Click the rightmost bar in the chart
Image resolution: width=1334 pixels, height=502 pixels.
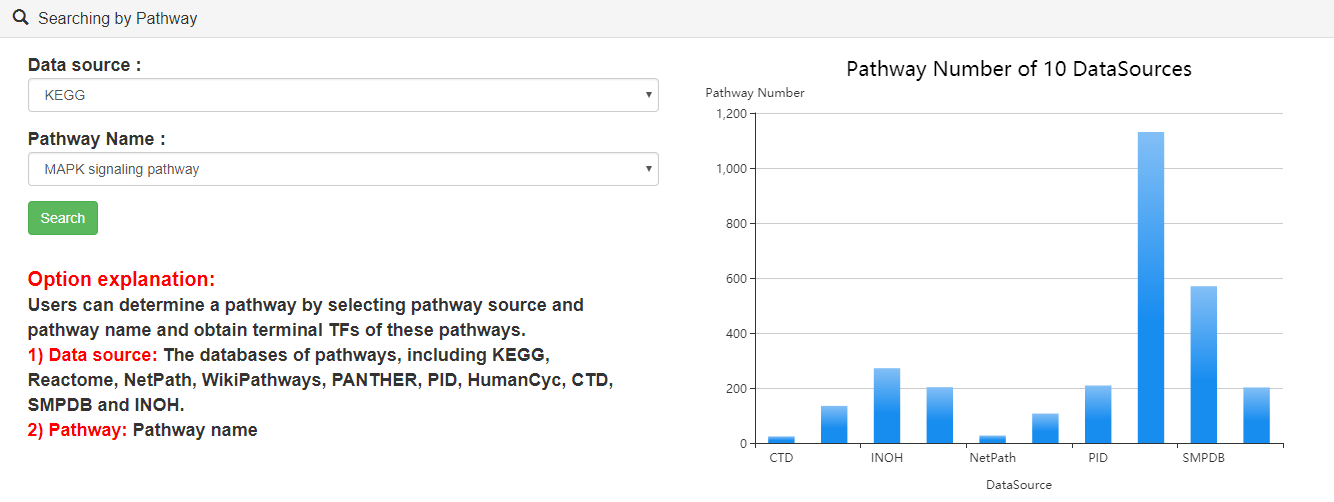(x=1257, y=415)
